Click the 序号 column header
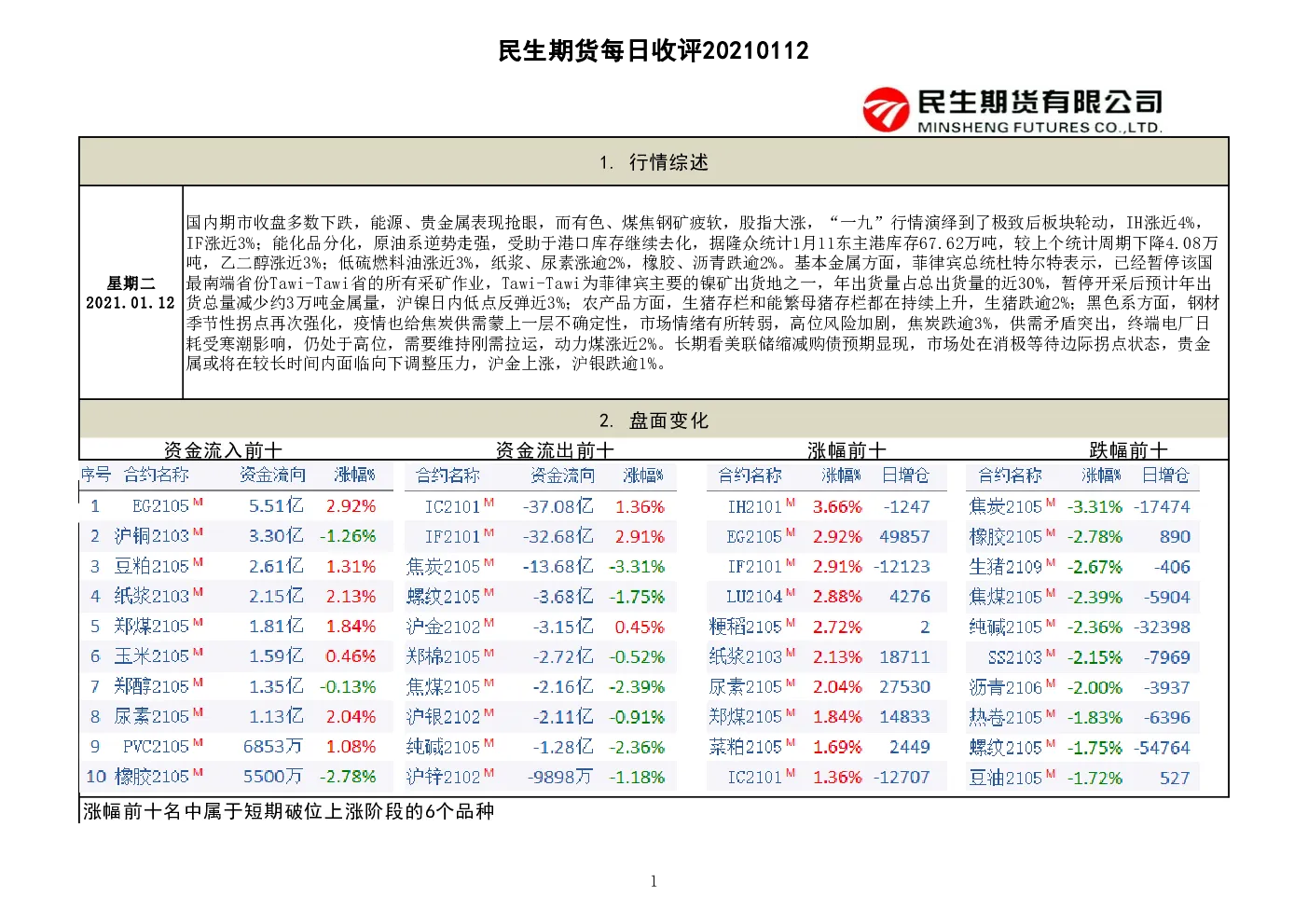The height and width of the screenshot is (924, 1308). tap(95, 475)
